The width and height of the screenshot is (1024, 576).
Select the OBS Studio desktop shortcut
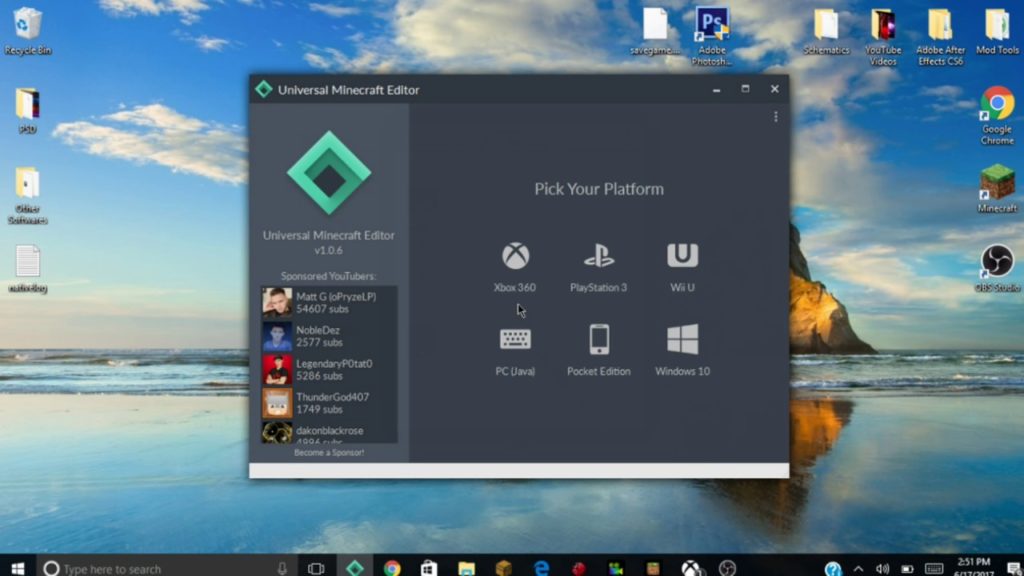pyautogui.click(x=997, y=268)
